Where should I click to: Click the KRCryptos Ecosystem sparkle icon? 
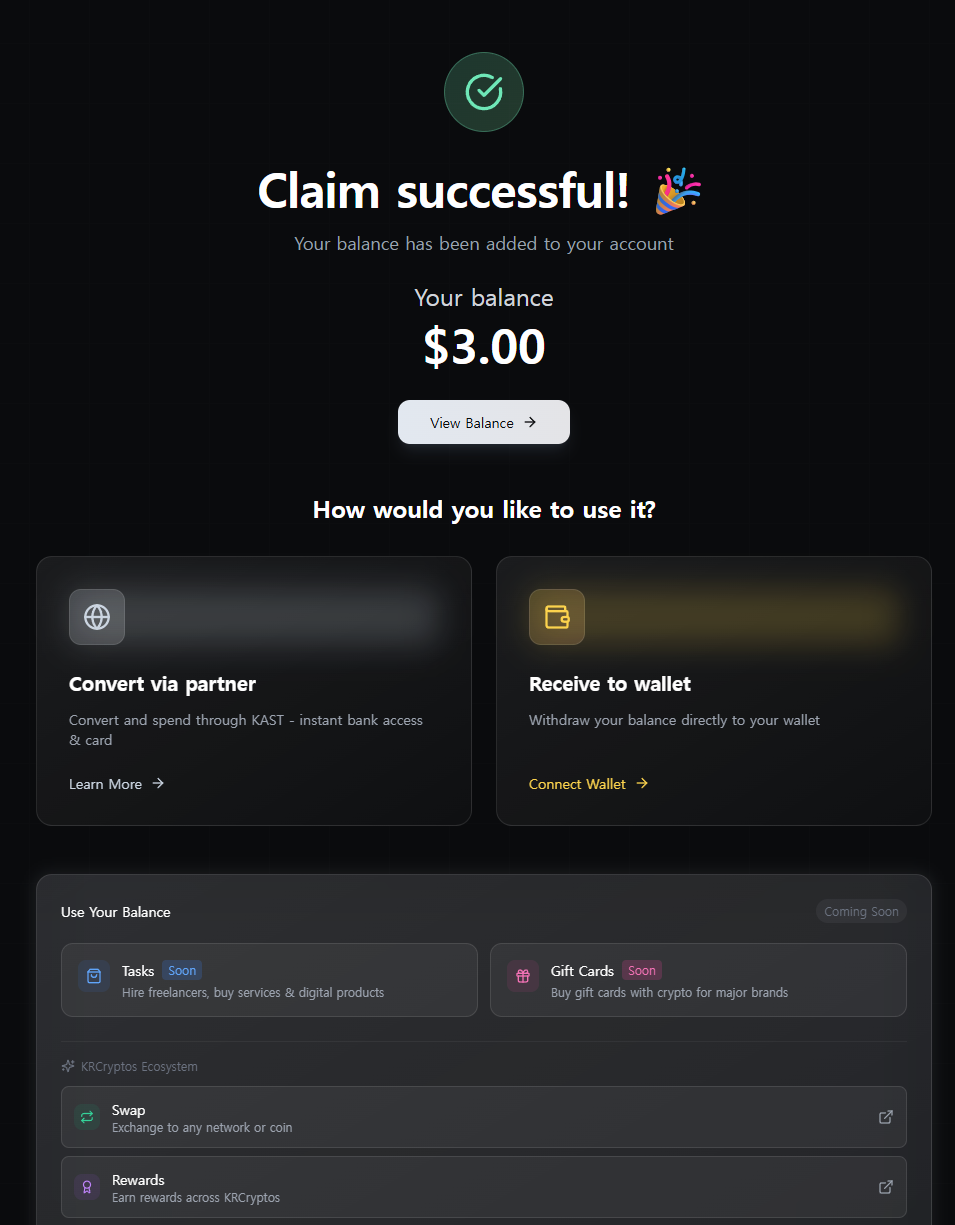tap(68, 1066)
